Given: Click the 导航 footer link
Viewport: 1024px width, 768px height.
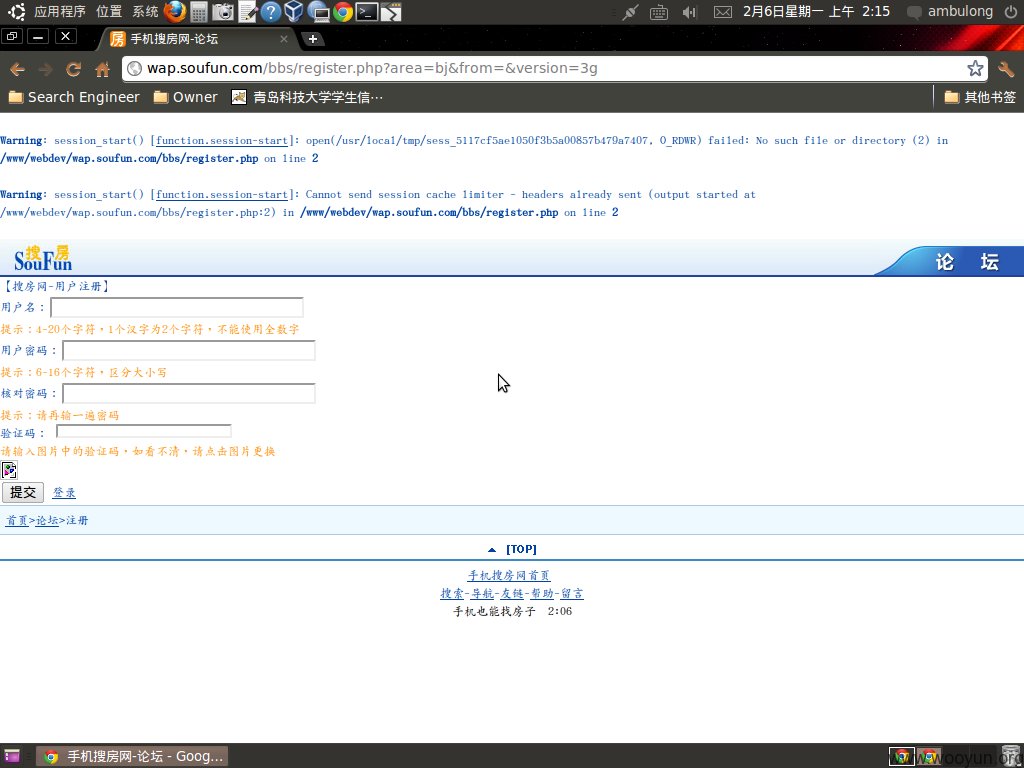Looking at the screenshot, I should click(482, 594).
